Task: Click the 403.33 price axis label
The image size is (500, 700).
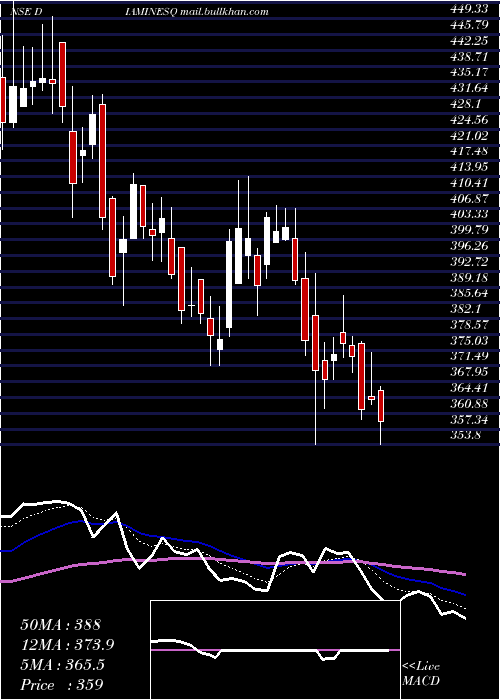Action: click(x=471, y=214)
